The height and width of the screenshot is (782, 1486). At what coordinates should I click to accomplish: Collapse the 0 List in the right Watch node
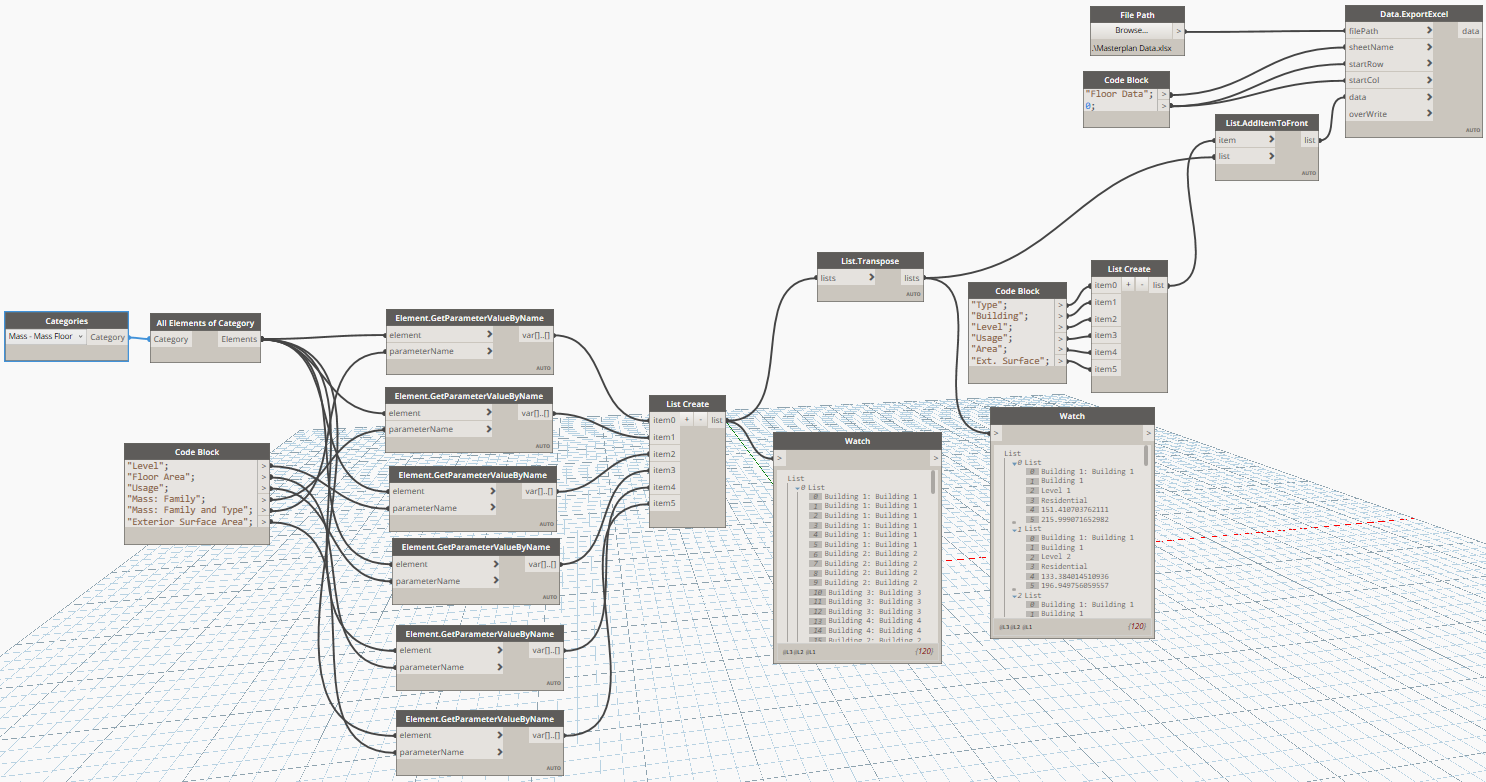click(1016, 463)
